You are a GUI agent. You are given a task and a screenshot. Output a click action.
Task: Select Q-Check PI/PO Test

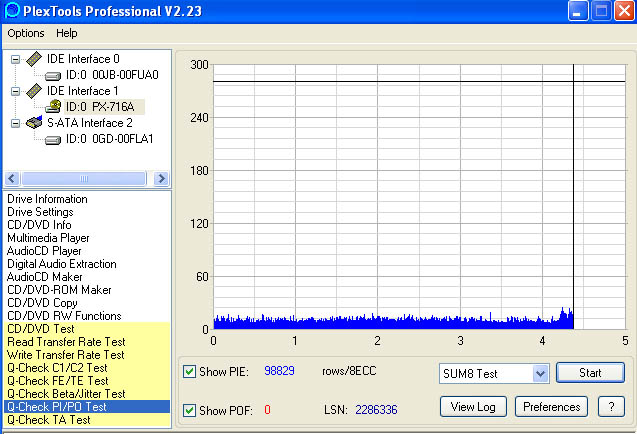coord(87,407)
